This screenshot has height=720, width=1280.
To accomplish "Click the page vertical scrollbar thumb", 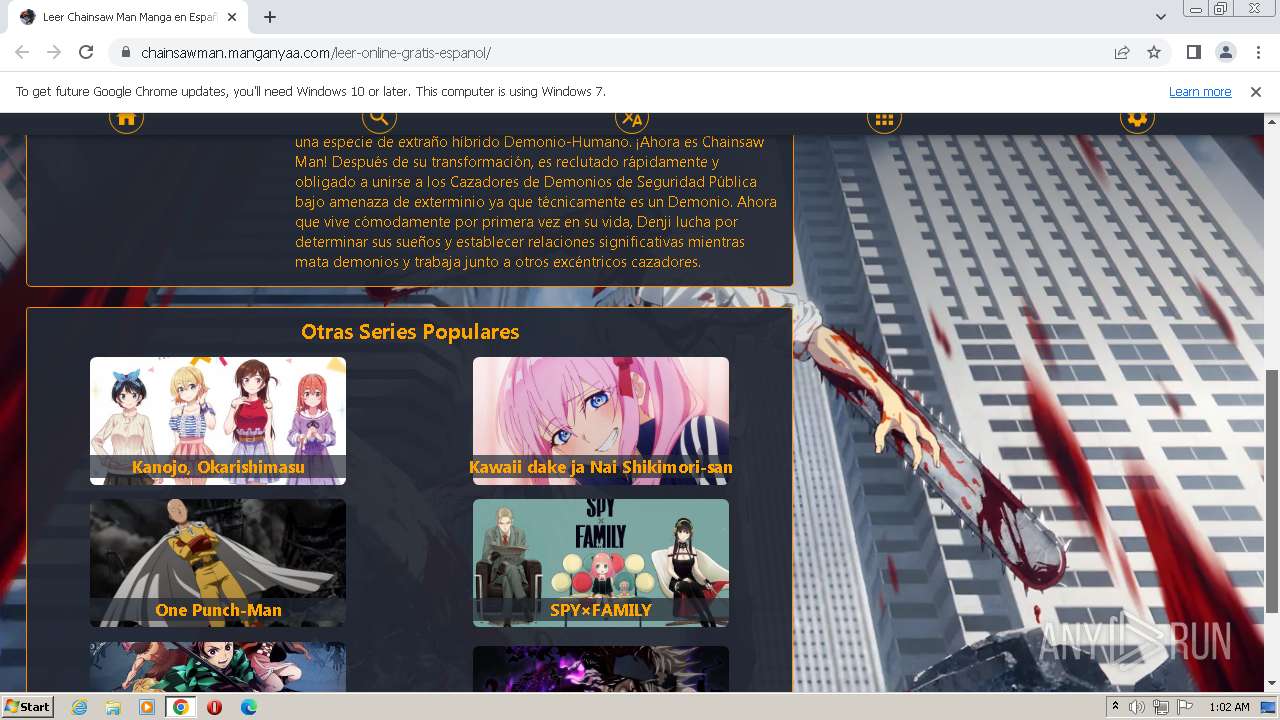I will (x=1272, y=490).
